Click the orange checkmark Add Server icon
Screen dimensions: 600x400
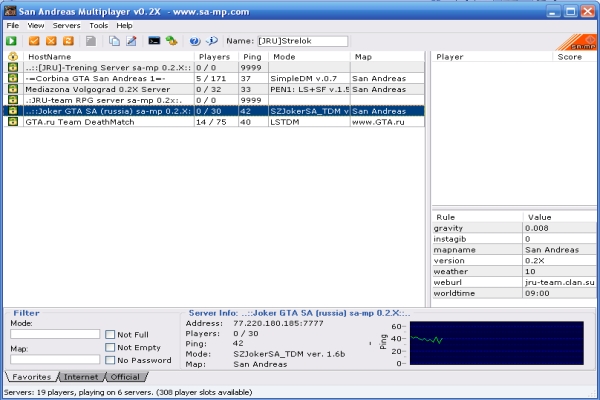tap(34, 41)
